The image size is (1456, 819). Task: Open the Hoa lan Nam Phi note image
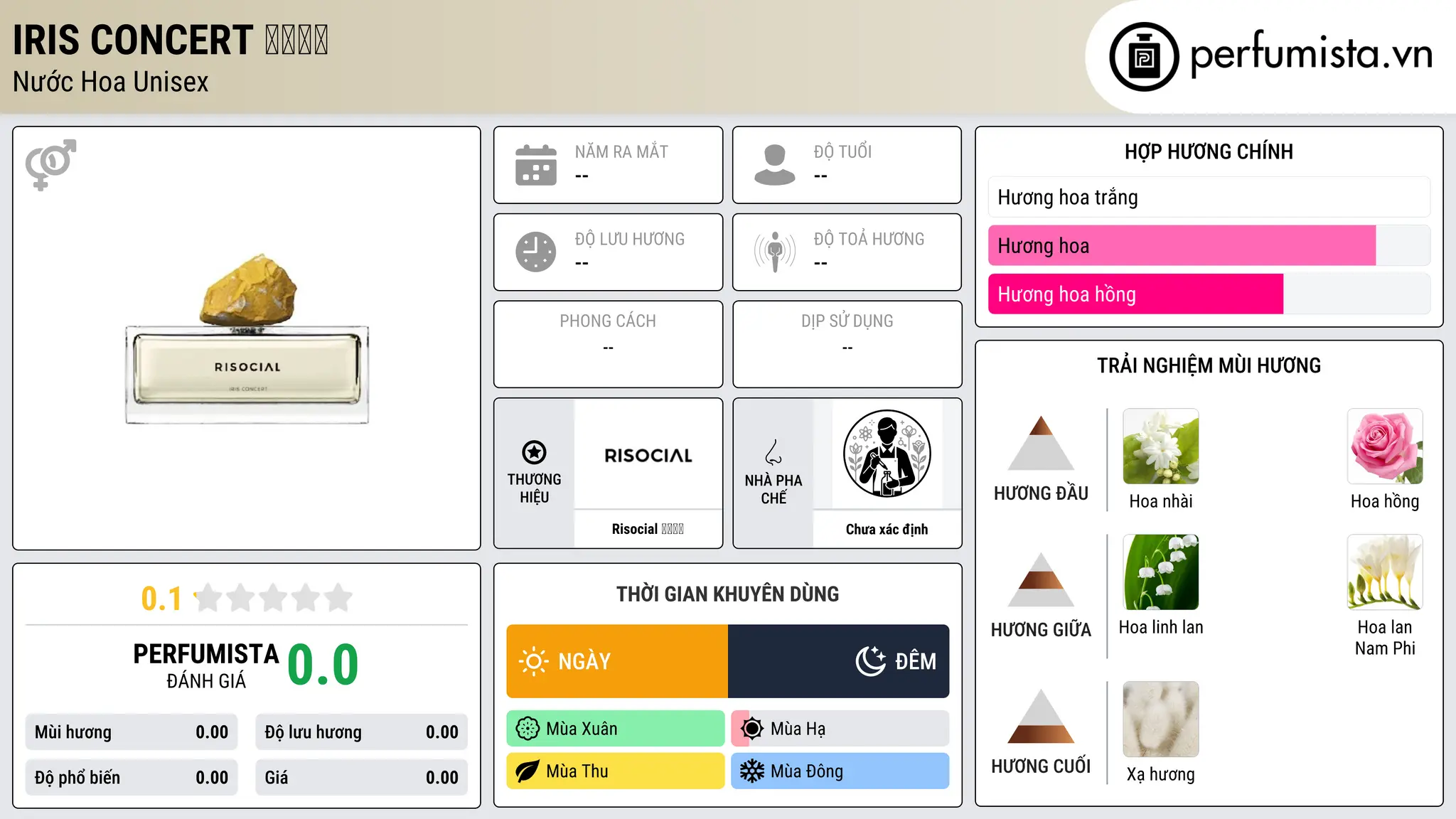point(1385,572)
